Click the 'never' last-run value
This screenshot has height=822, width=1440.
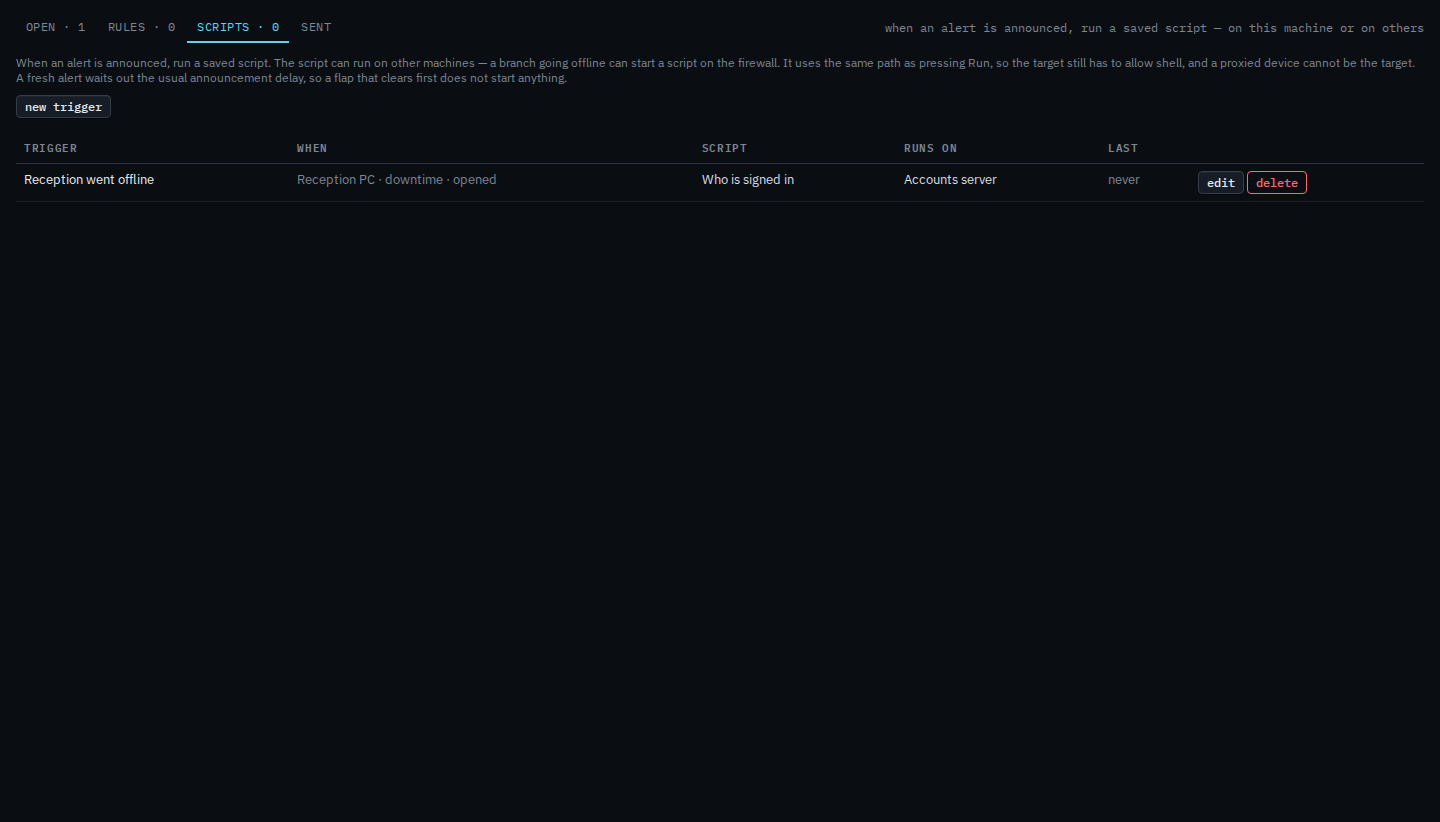tap(1123, 180)
